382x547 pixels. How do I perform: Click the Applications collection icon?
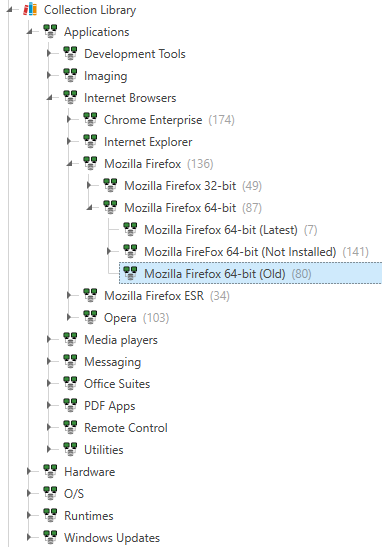click(x=50, y=31)
